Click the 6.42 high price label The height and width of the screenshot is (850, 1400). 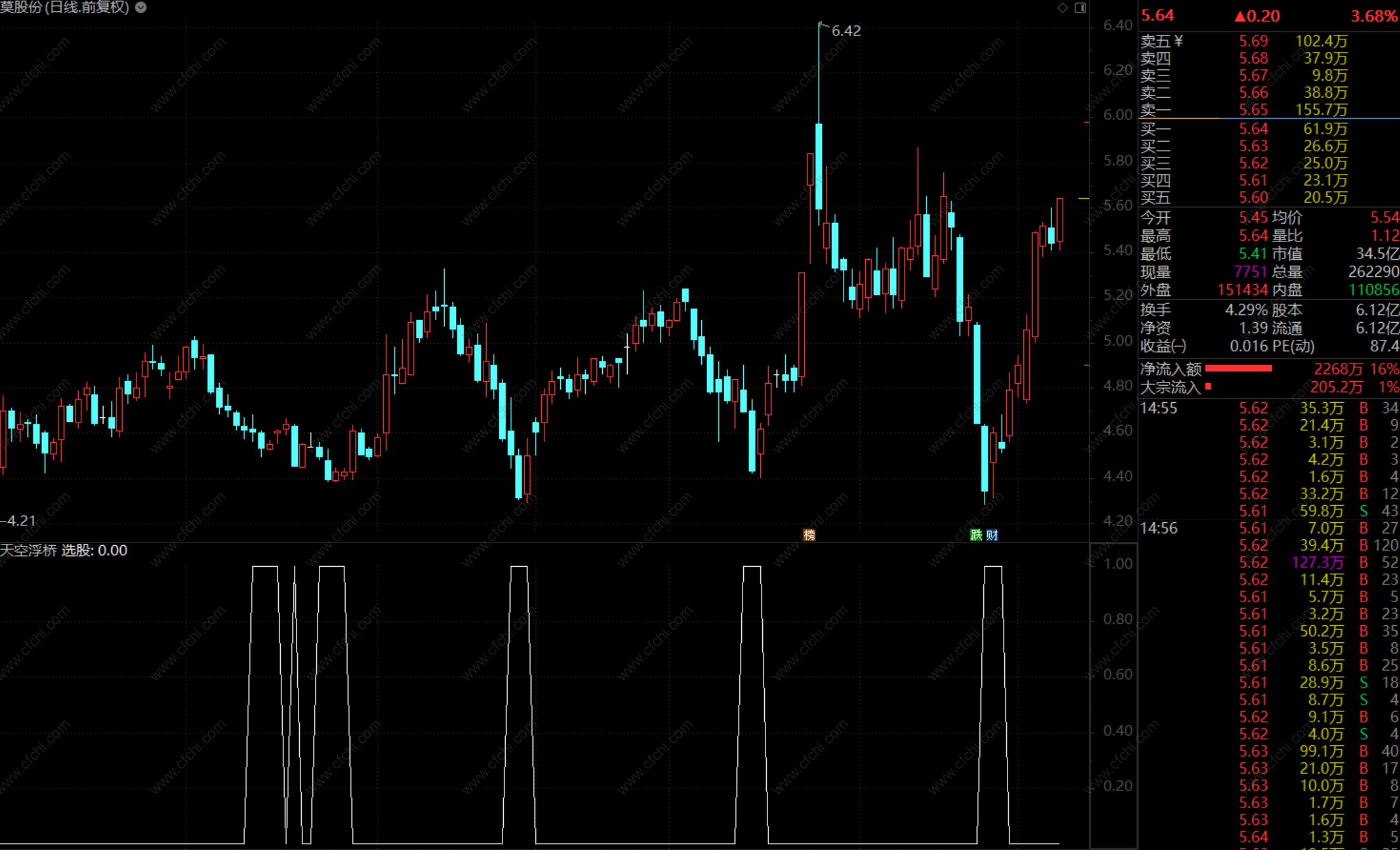pos(845,30)
